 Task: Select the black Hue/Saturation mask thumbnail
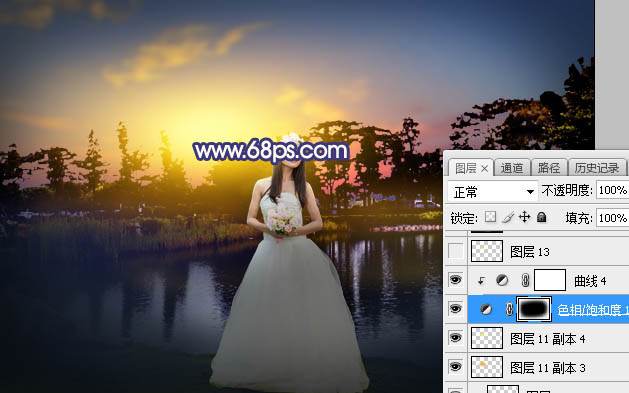[x=534, y=309]
